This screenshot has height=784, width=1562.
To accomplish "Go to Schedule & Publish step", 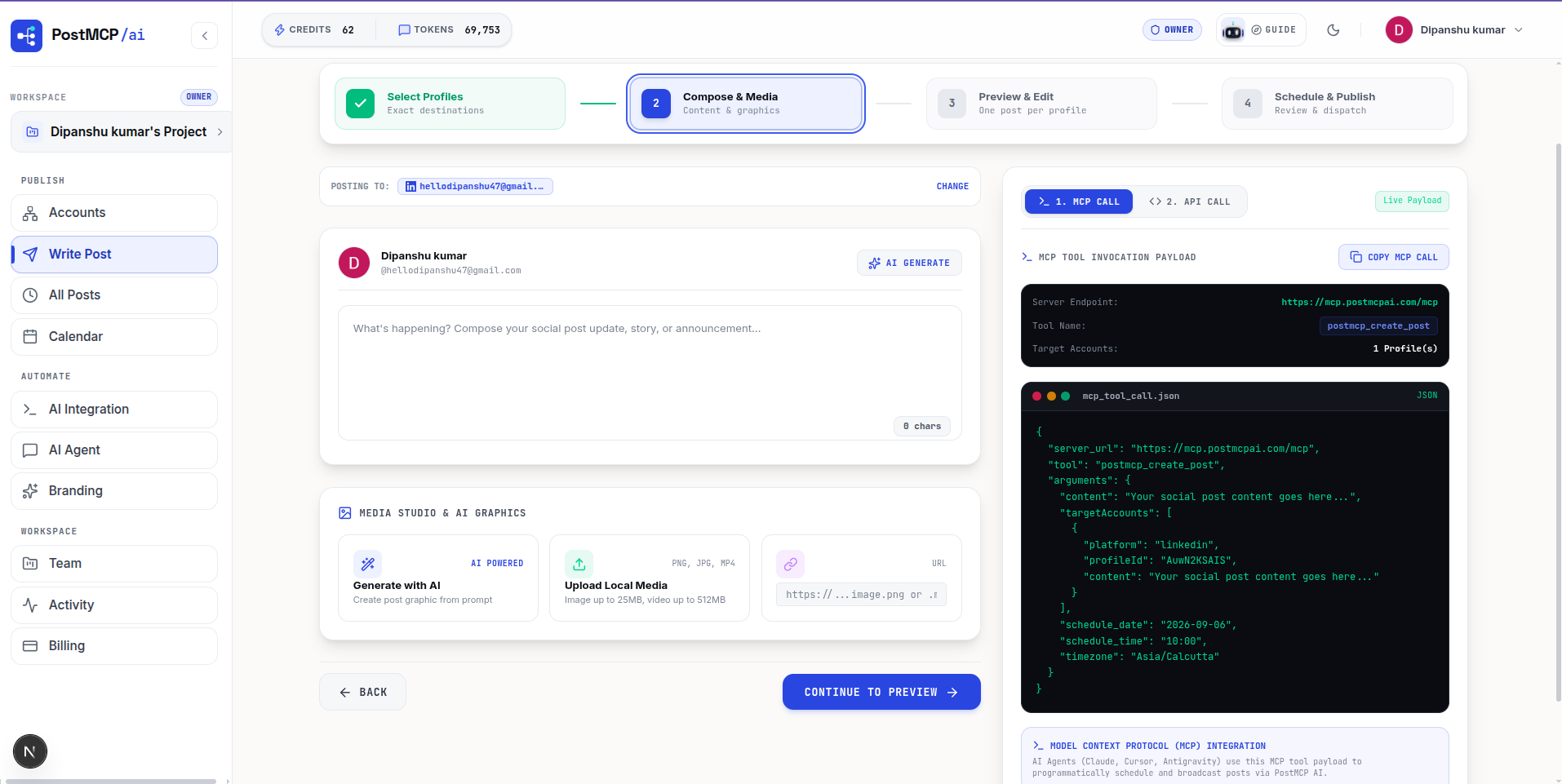I will tap(1337, 104).
